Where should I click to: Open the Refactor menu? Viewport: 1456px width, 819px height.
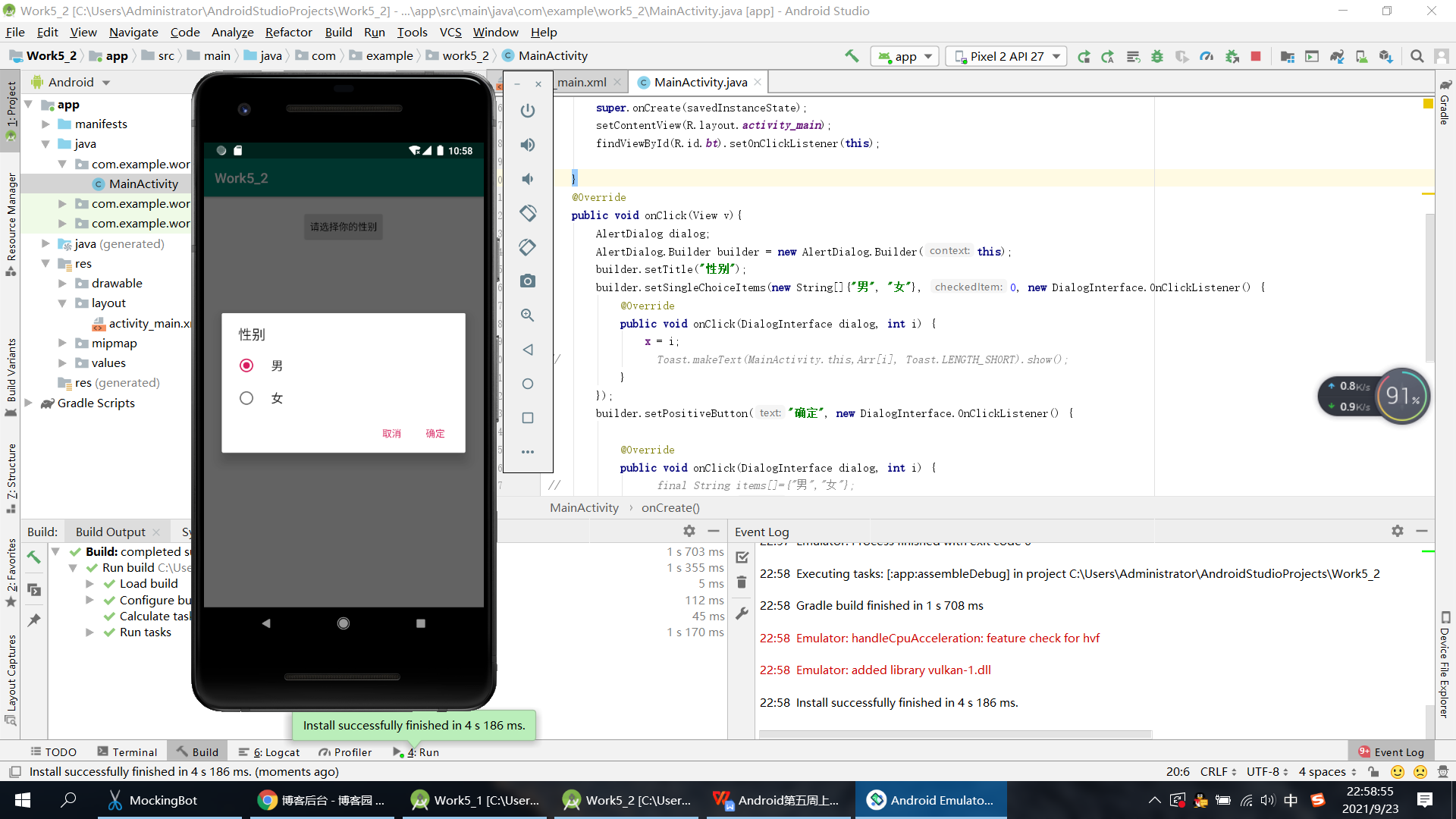coord(288,32)
